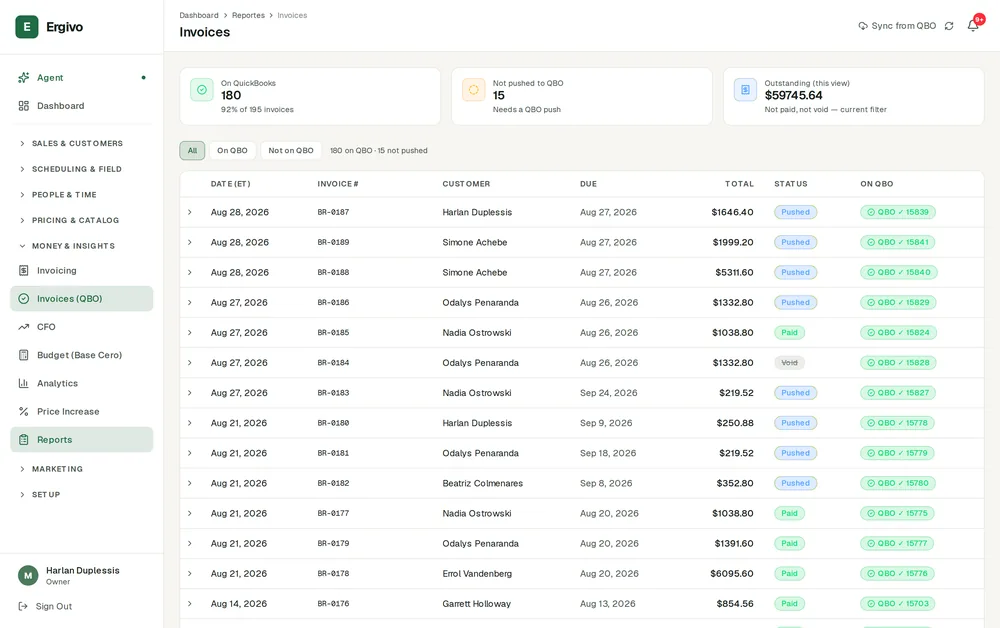The height and width of the screenshot is (628, 1000).
Task: Click the CFO trend line icon
Action: coord(24,327)
